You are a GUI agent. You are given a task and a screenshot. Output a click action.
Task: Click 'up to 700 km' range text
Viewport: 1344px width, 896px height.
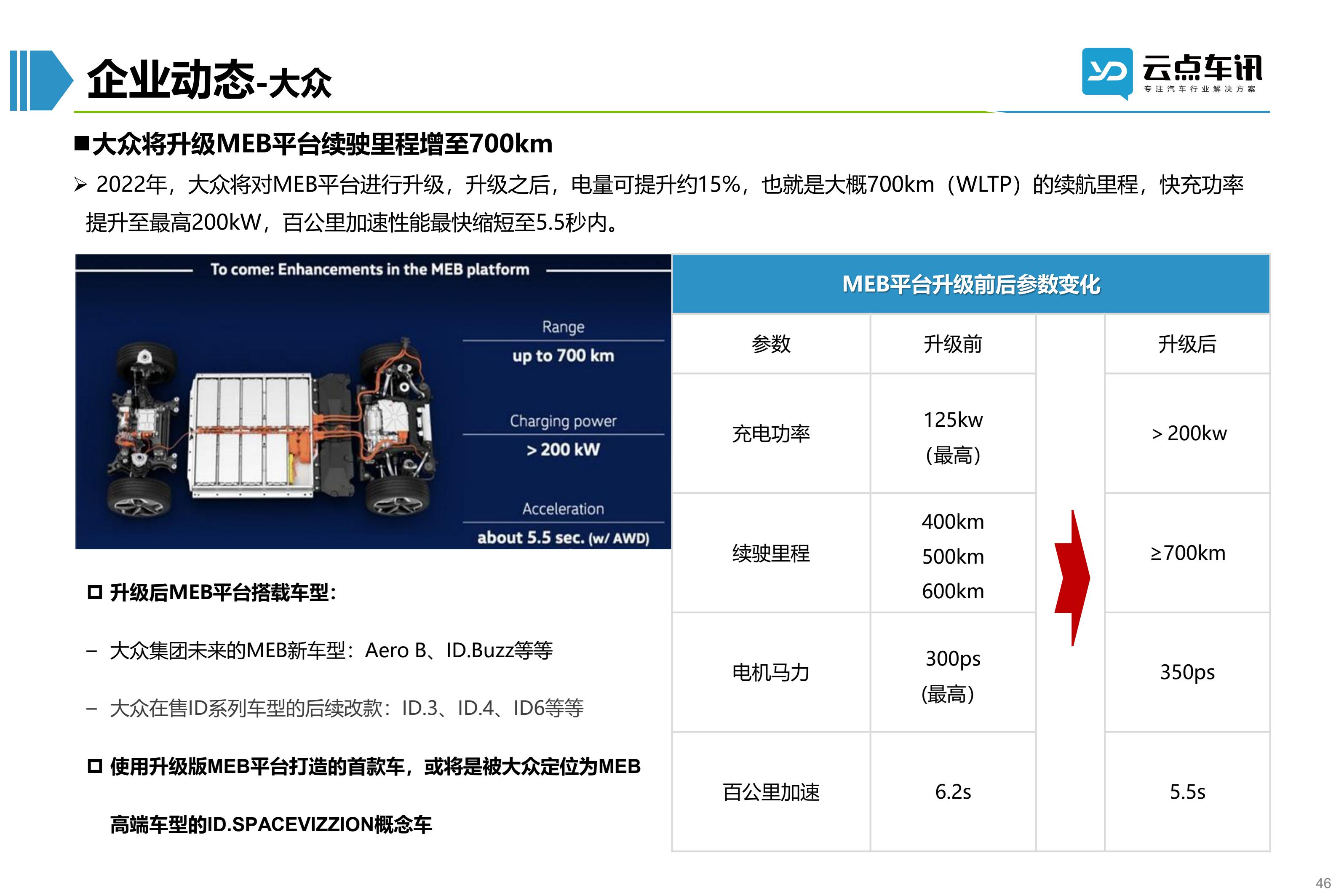tap(563, 356)
